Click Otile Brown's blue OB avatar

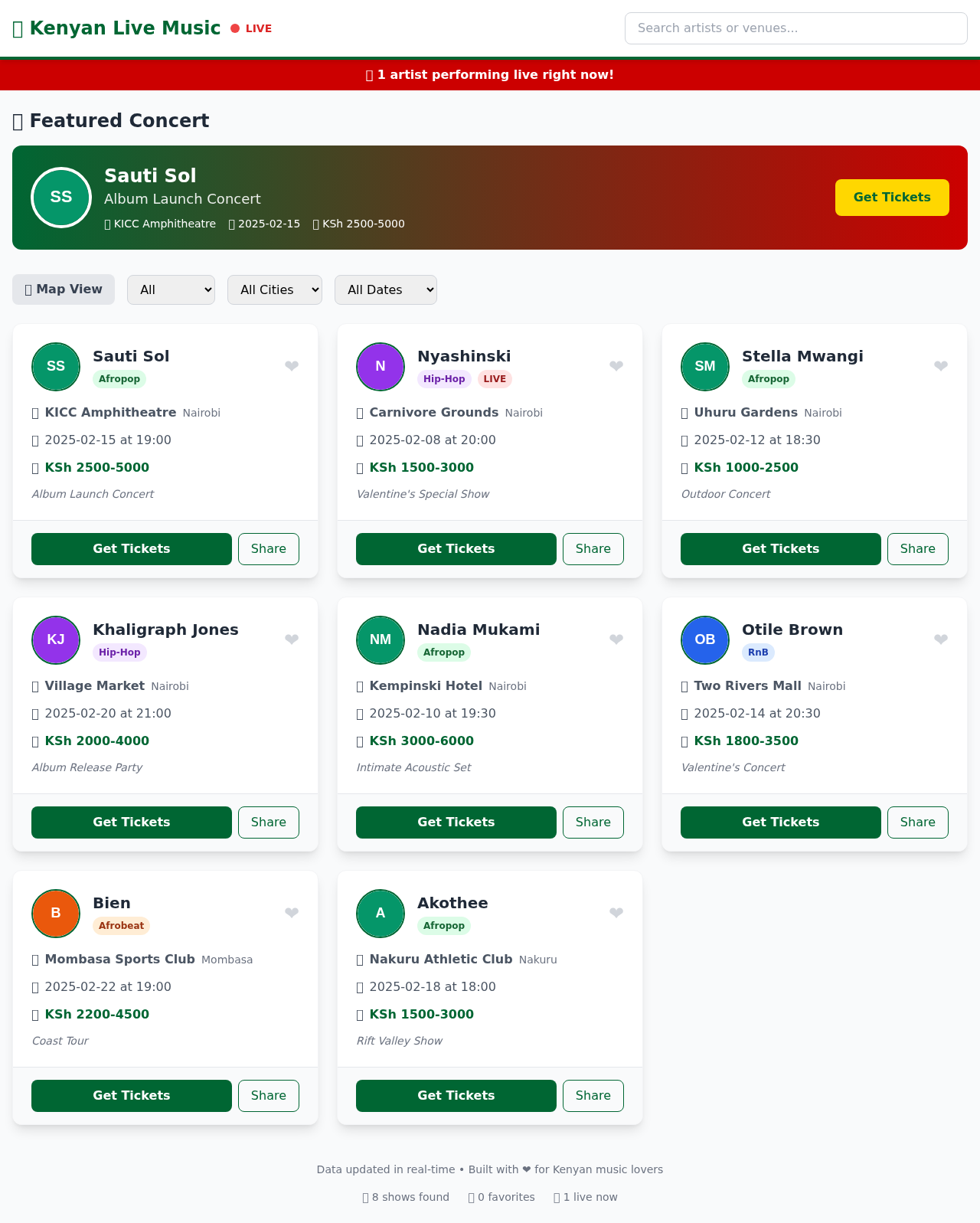pyautogui.click(x=705, y=640)
